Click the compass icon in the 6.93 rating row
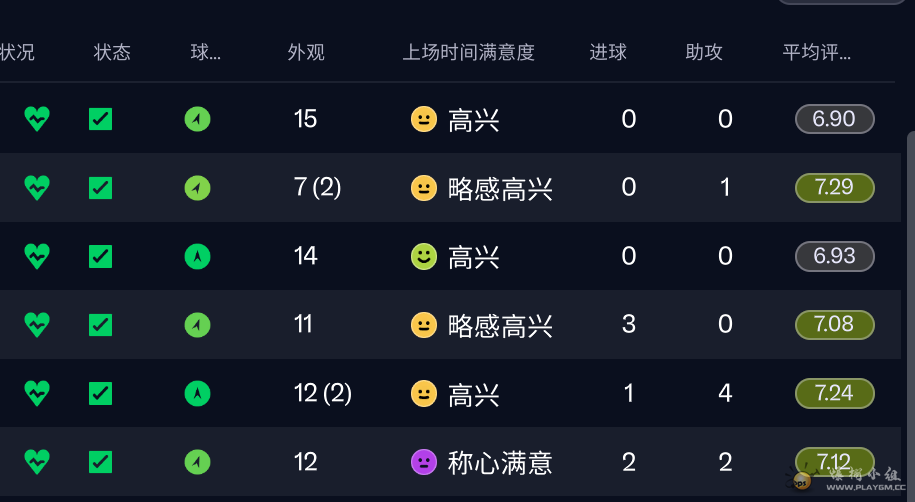 198,256
